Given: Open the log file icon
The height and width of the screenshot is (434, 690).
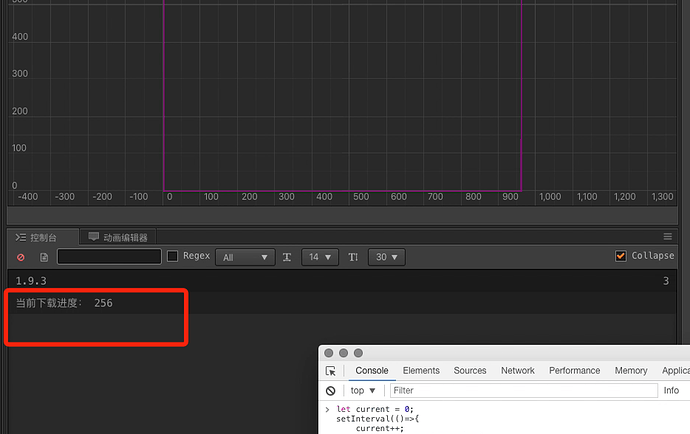Looking at the screenshot, I should coord(44,257).
